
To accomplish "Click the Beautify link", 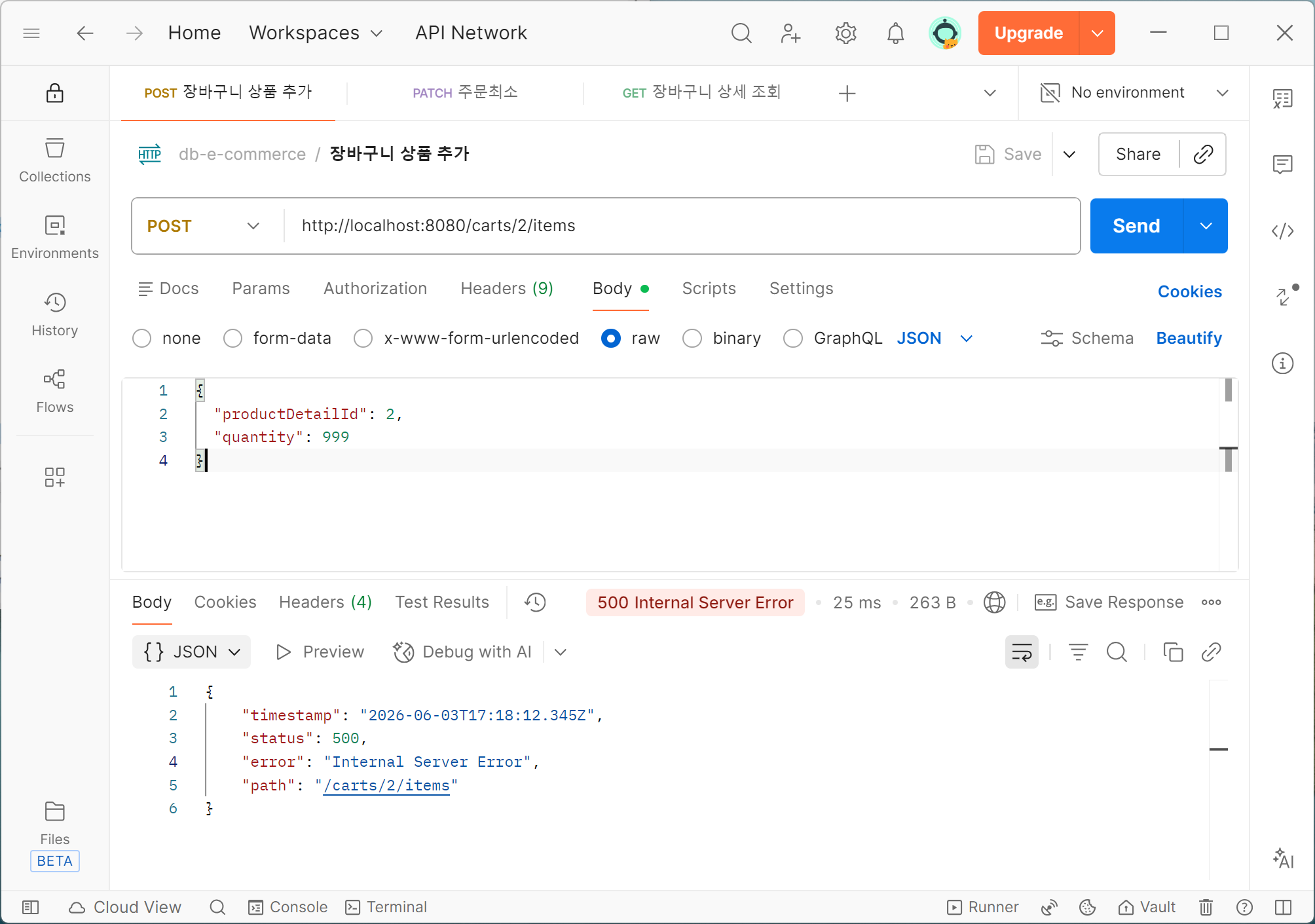I will tap(1189, 339).
